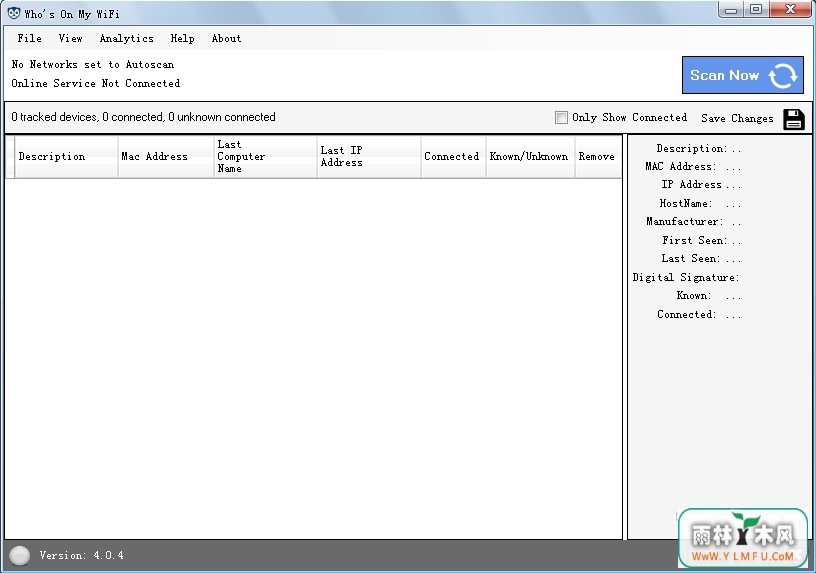Click 'No Networks set to Autoscan' text
Image resolution: width=816 pixels, height=573 pixels.
(x=93, y=65)
